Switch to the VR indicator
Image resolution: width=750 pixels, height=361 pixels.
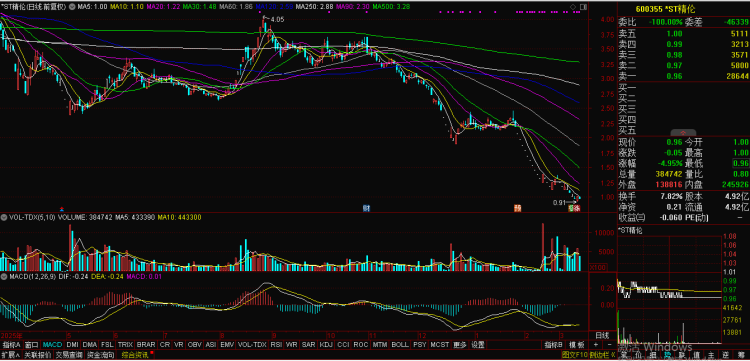(x=179, y=345)
